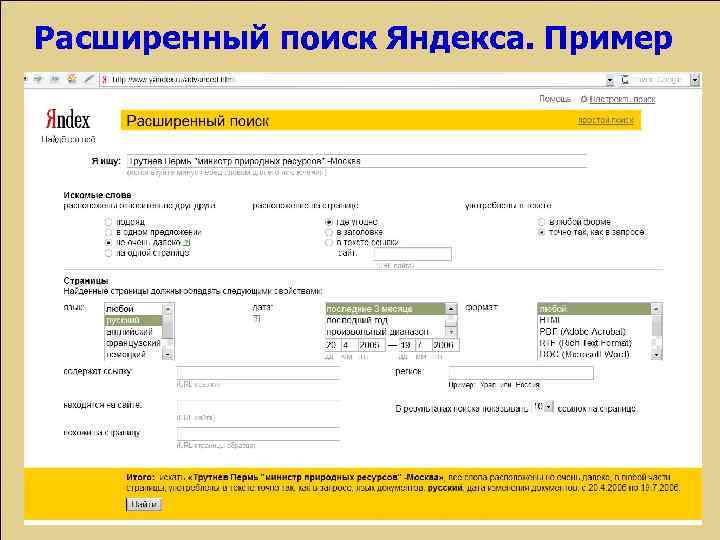Viewport: 720px width, 540px height.
Task: Choose 'DOC (Microsoft Word)' format
Action: click(594, 354)
